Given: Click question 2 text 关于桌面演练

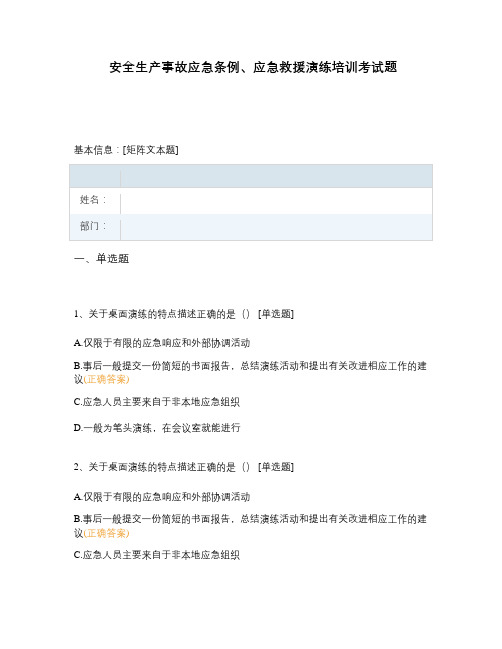Looking at the screenshot, I should pos(162,467).
